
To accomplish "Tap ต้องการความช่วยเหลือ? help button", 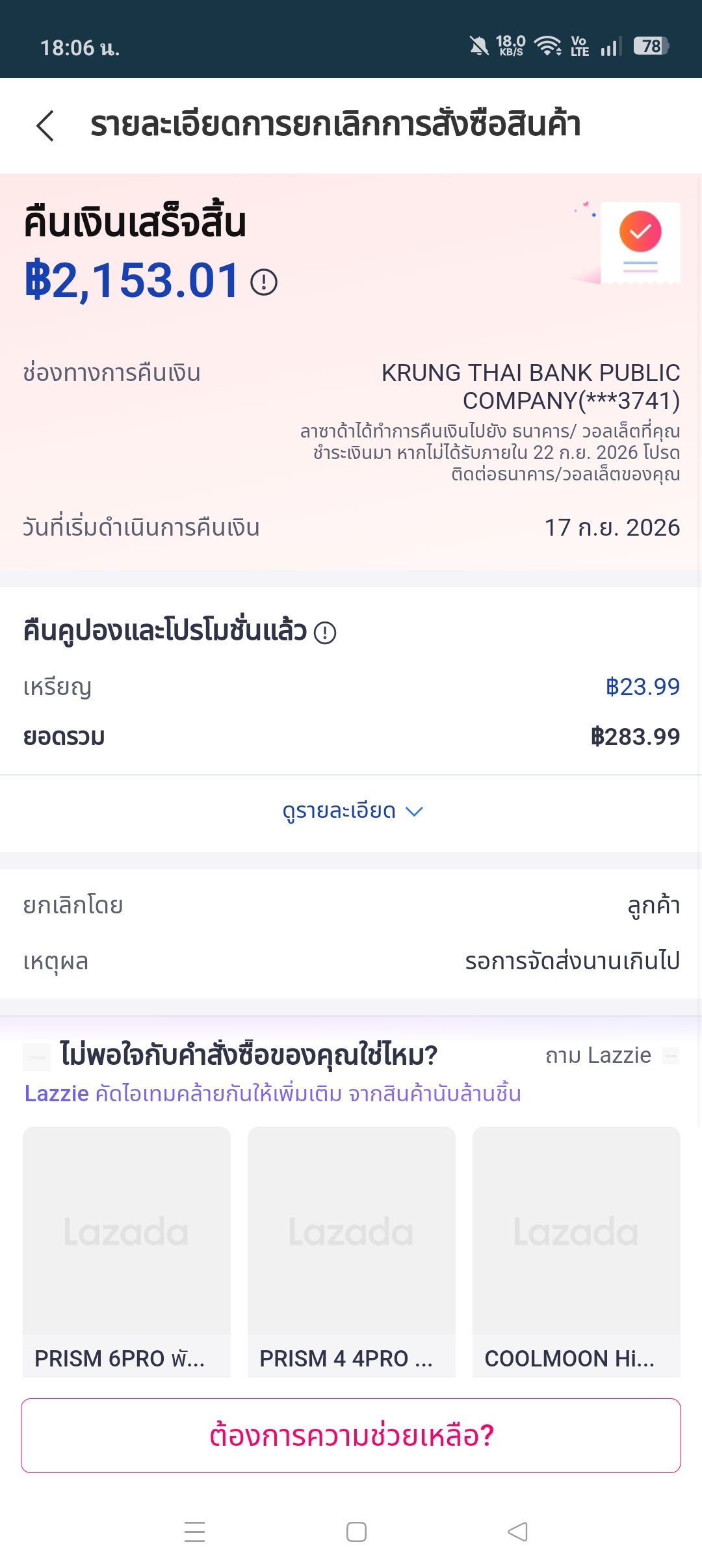I will [x=351, y=1435].
